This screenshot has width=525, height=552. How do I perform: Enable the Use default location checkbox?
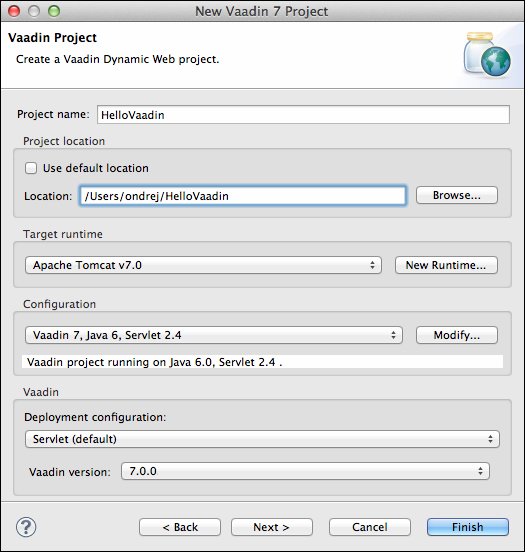tap(31, 168)
